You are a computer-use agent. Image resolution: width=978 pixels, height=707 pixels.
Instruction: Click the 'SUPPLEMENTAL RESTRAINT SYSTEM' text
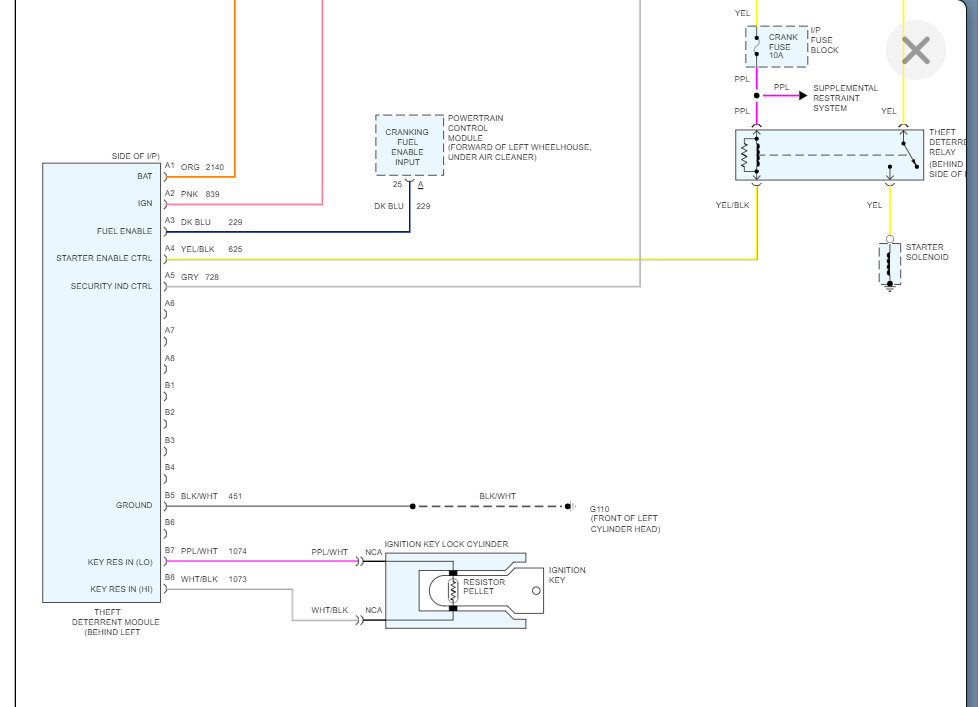coord(845,98)
